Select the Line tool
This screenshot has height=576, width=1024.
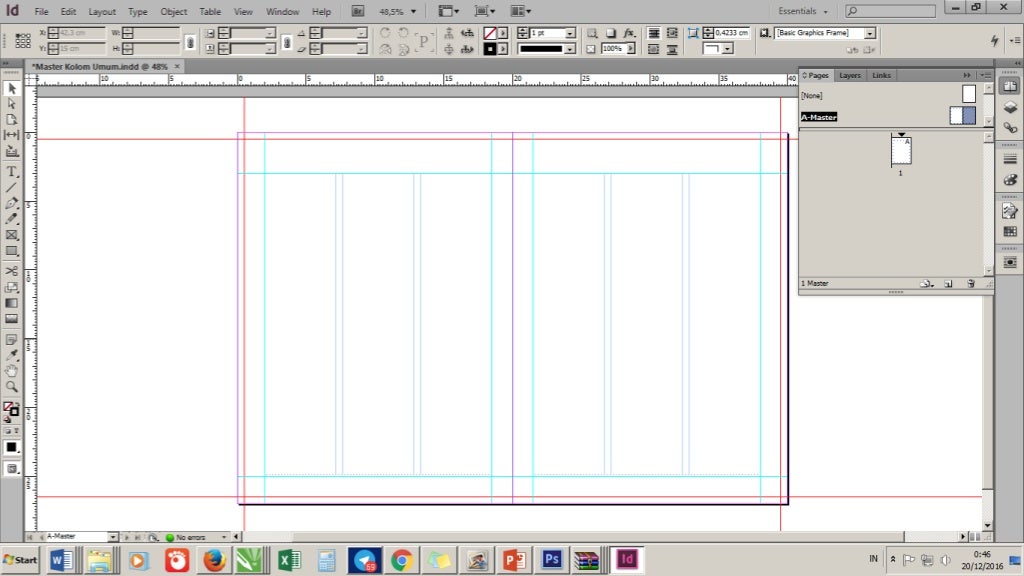pyautogui.click(x=12, y=187)
